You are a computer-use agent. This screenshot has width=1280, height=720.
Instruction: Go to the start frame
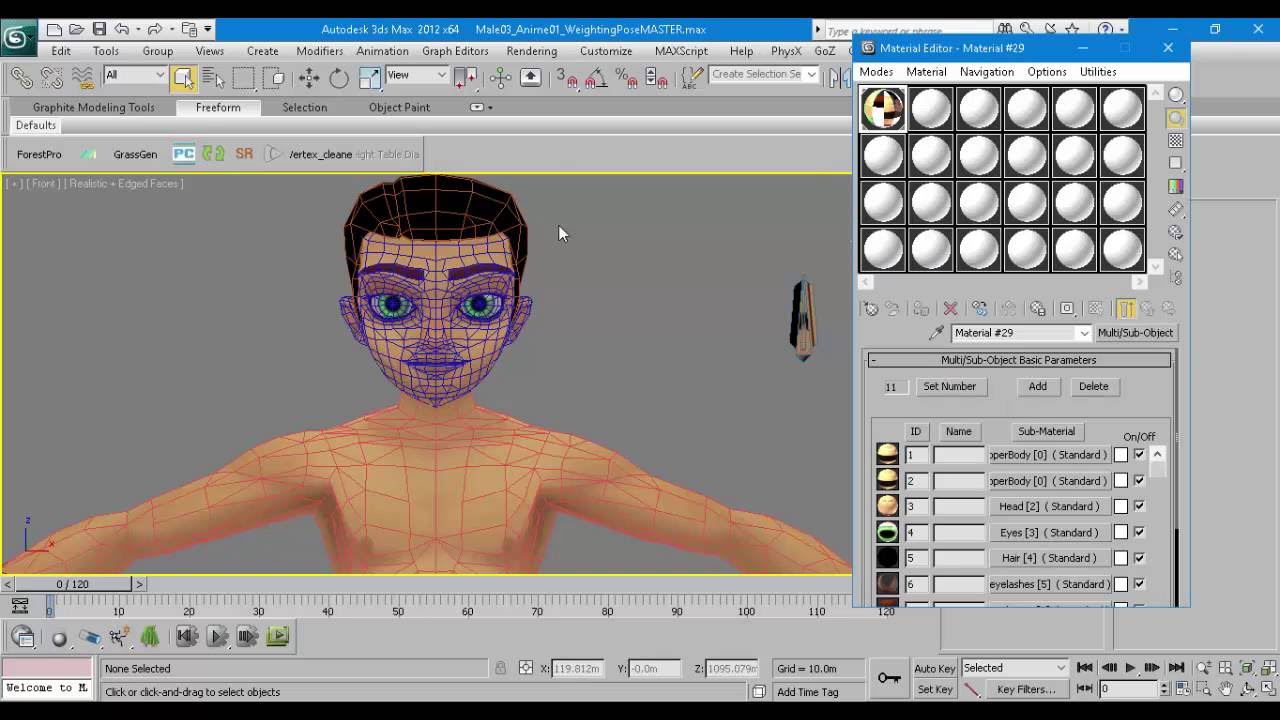pos(1085,668)
